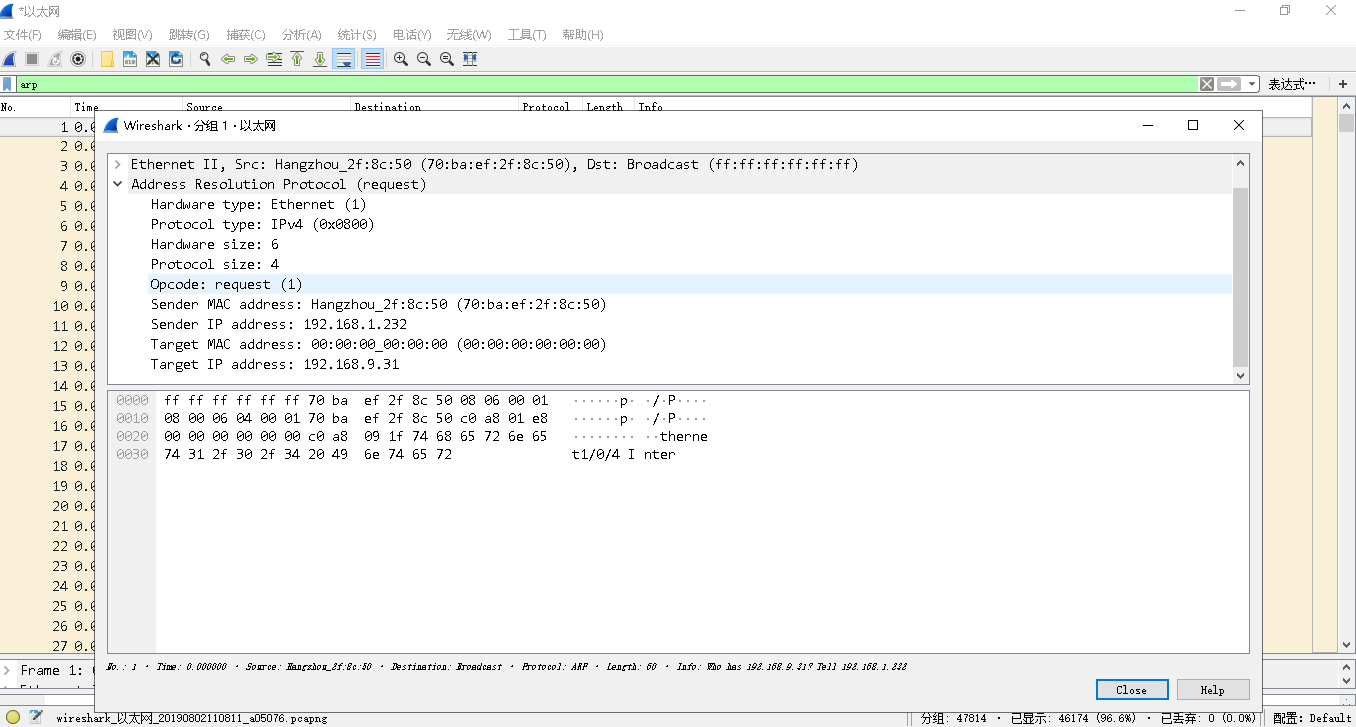Select the Protocol type: IPv4 field
The height and width of the screenshot is (727, 1356).
[x=262, y=224]
